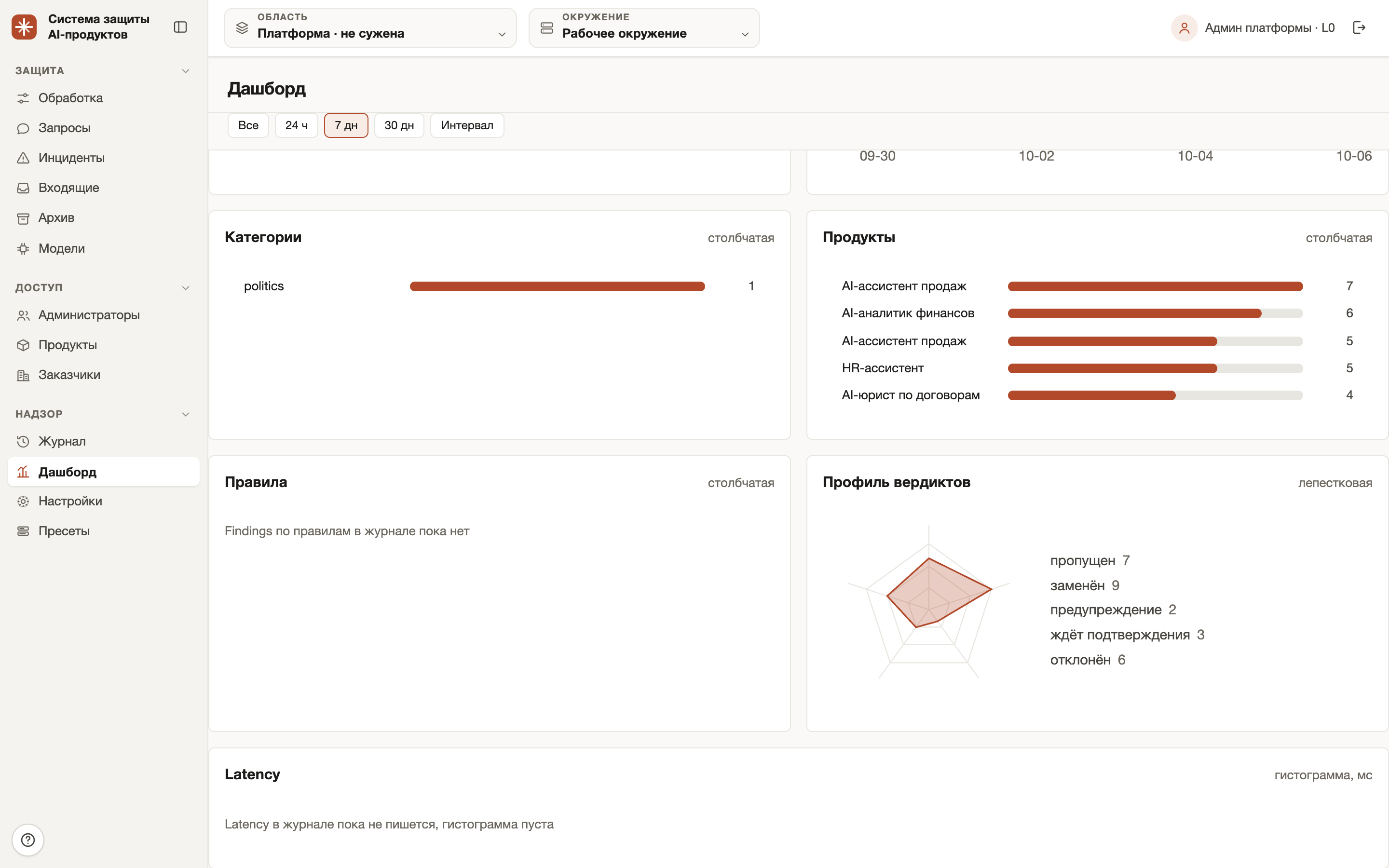The height and width of the screenshot is (868, 1389).
Task: Open Журнал via history clock icon
Action: 23,441
